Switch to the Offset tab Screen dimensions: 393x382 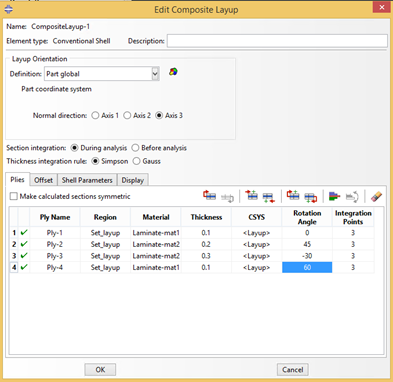click(x=43, y=180)
